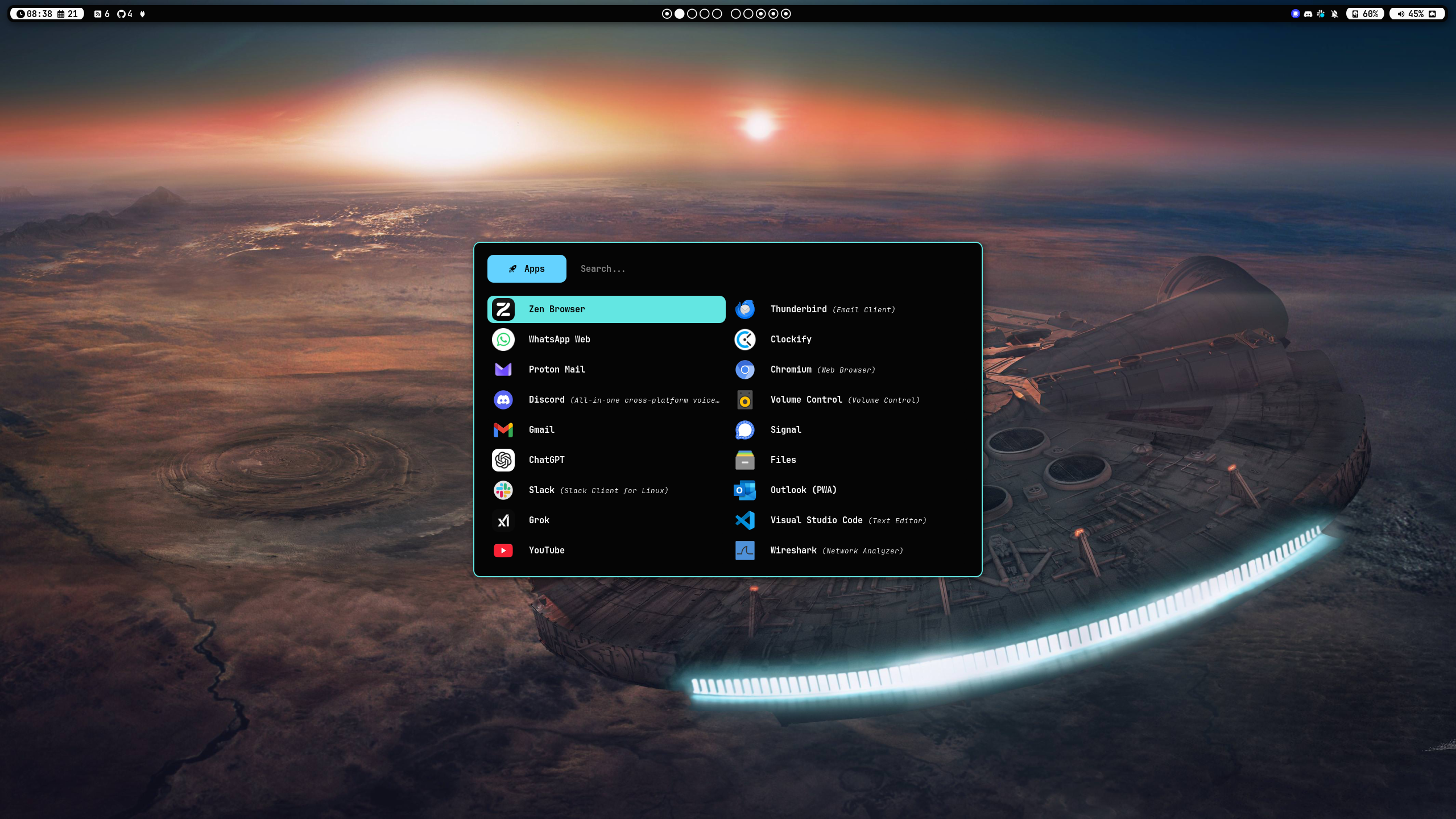The image size is (1456, 819).
Task: Open WhatsApp Web from the launcher
Action: 606,340
